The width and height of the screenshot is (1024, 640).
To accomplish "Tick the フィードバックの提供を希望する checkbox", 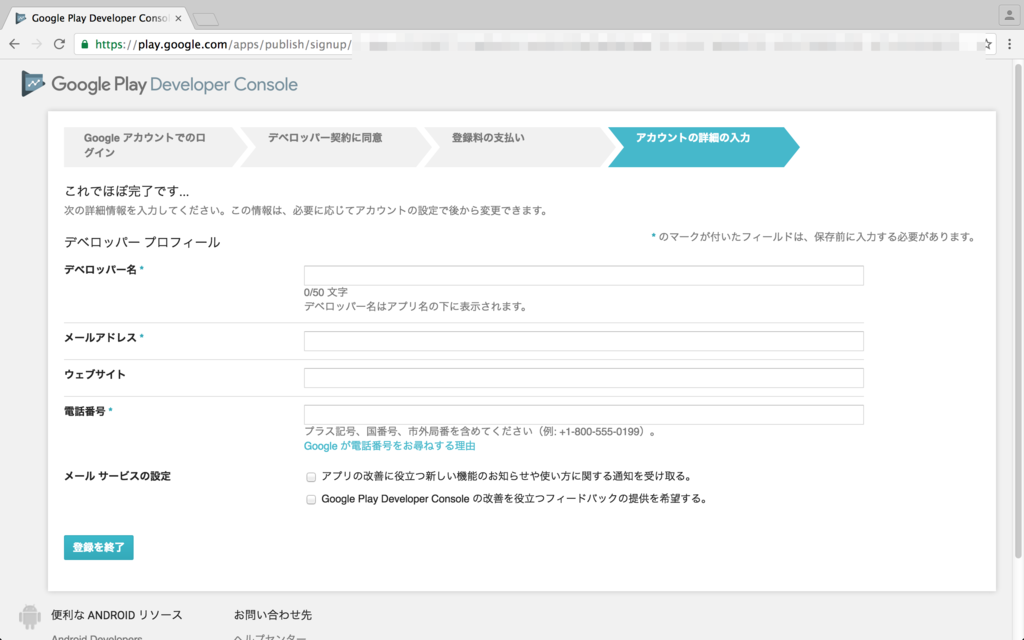I will [311, 499].
